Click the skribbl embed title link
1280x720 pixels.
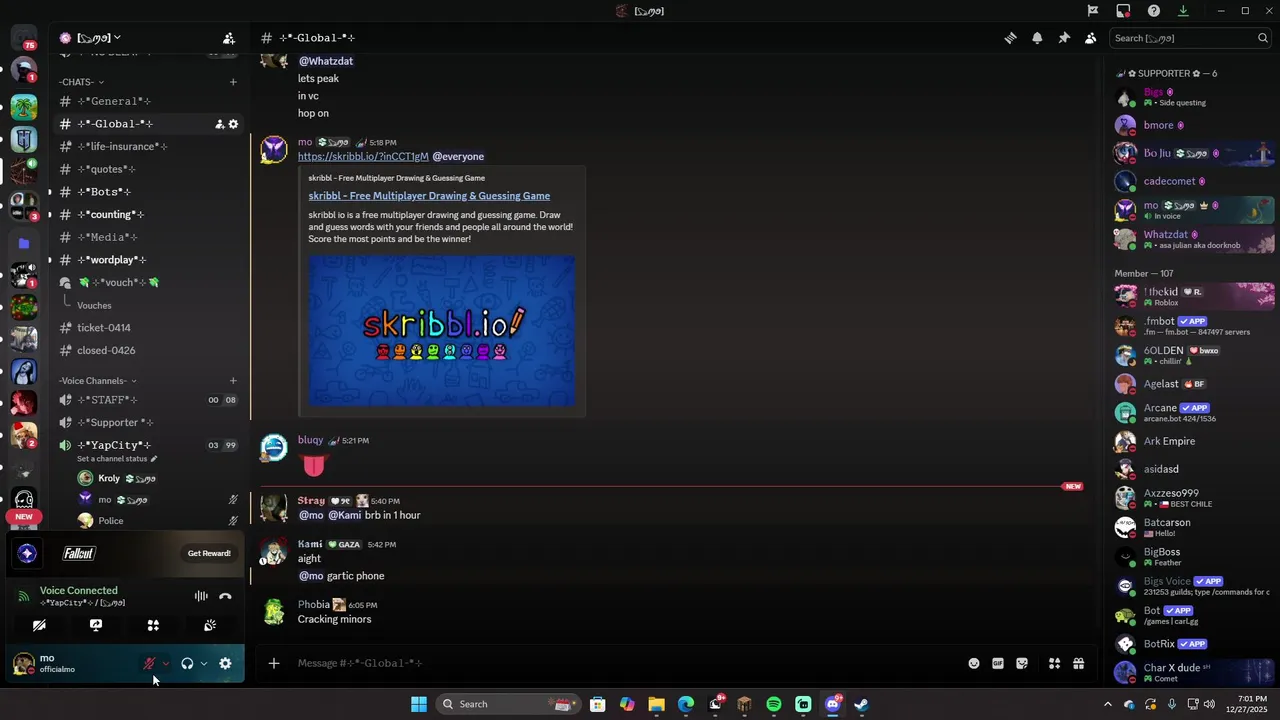(429, 196)
